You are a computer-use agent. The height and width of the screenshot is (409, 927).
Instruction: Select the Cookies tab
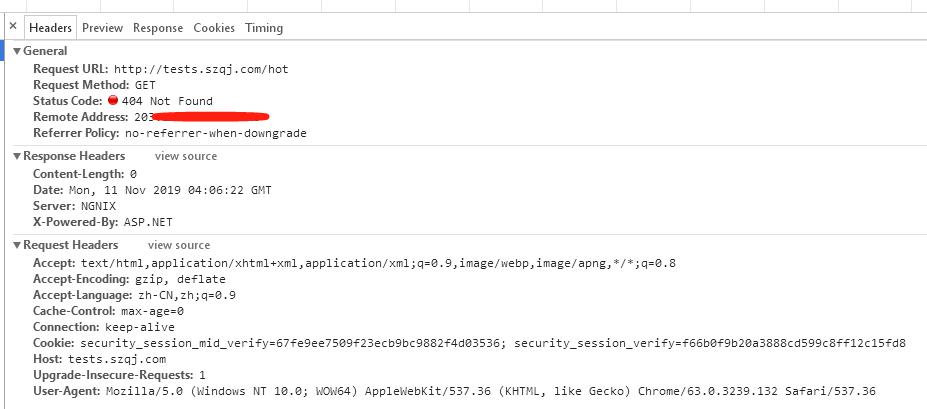coord(214,28)
